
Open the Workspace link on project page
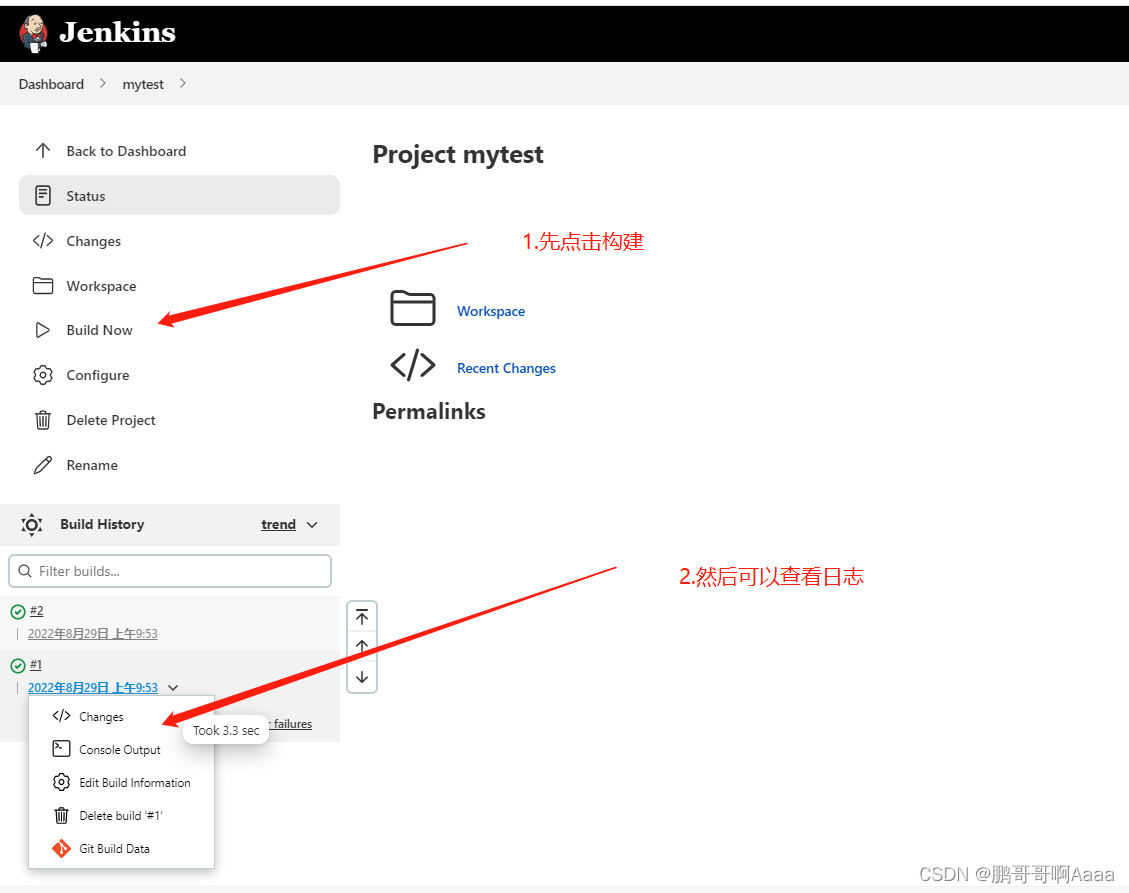coord(491,311)
